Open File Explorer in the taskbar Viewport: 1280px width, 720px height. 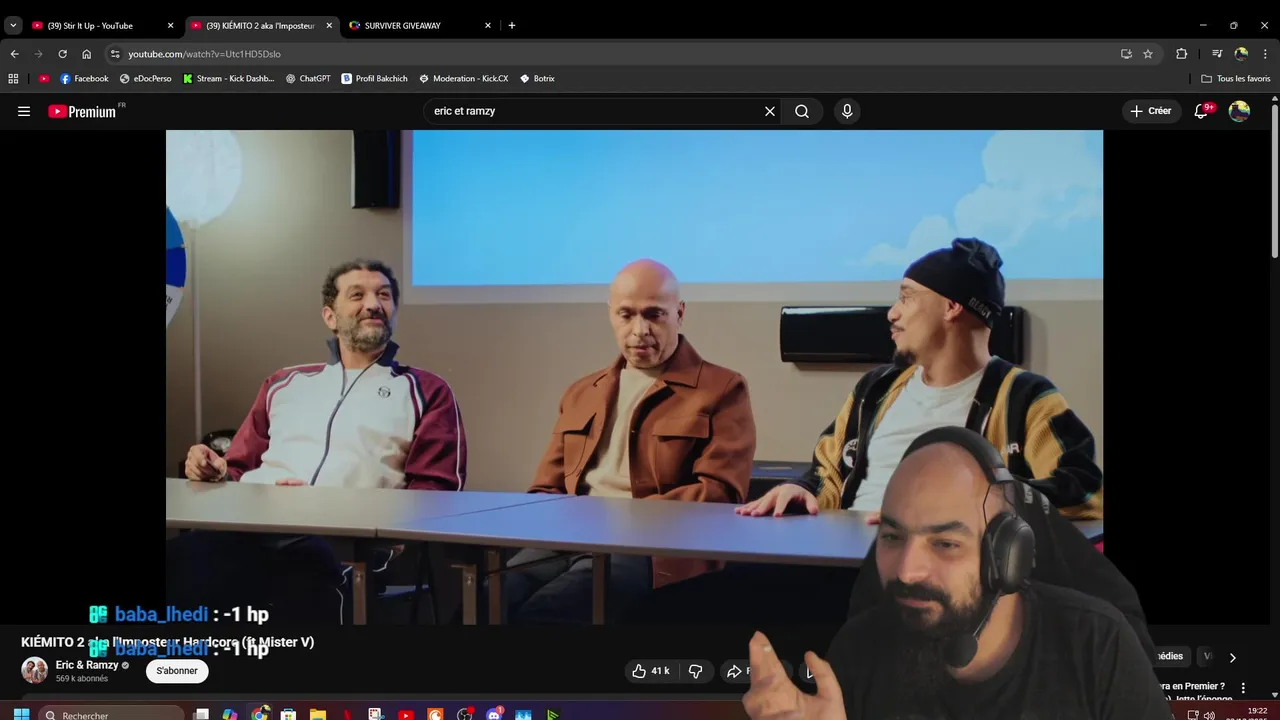pos(318,714)
